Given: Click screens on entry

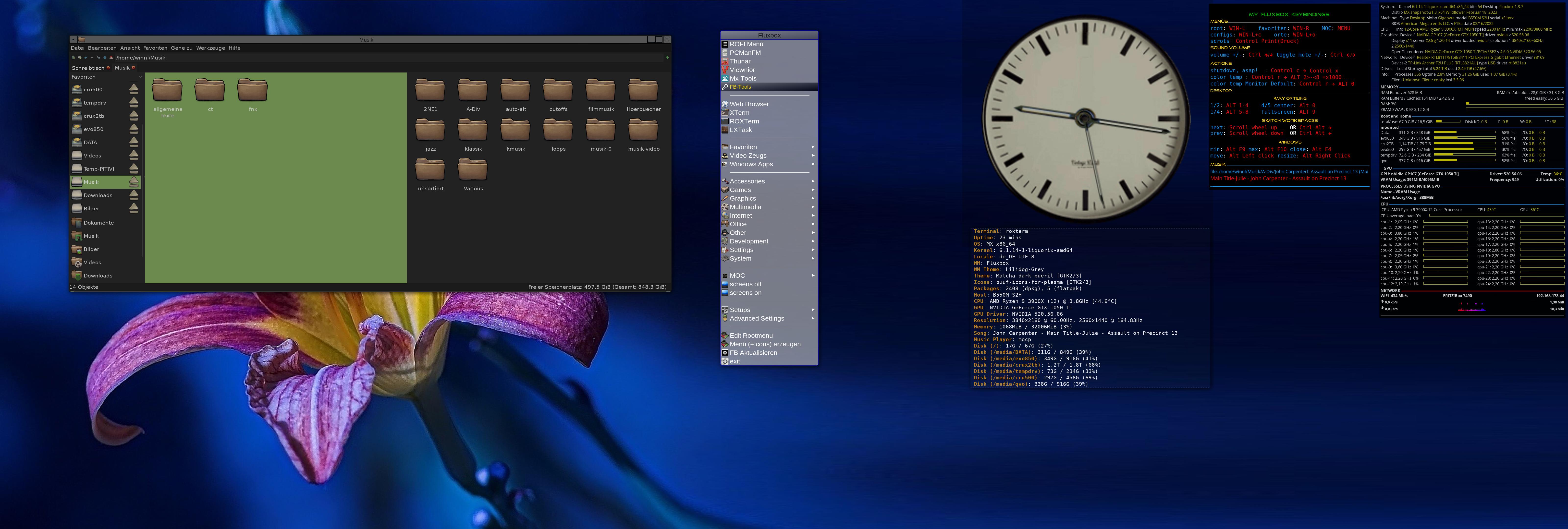Looking at the screenshot, I should 769,293.
